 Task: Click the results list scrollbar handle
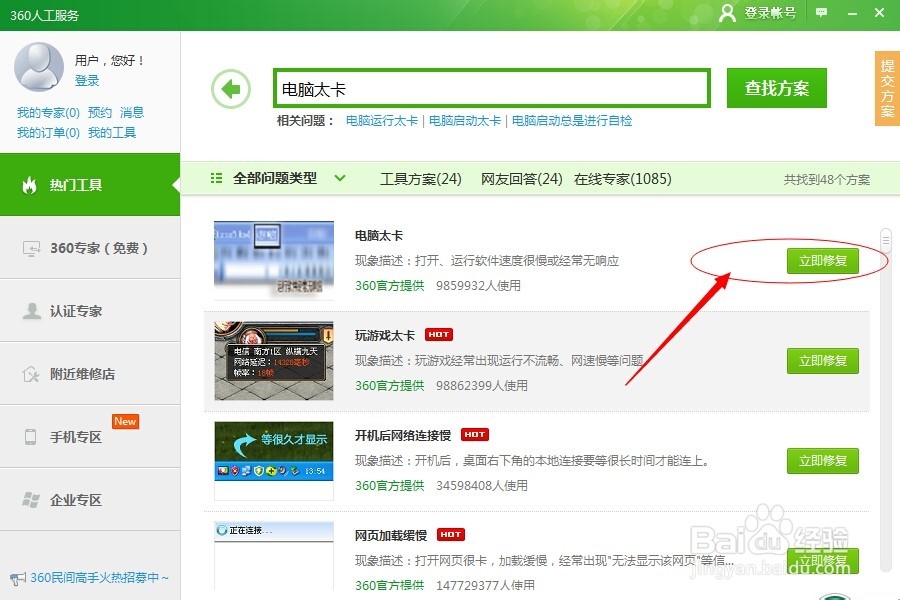(x=886, y=241)
